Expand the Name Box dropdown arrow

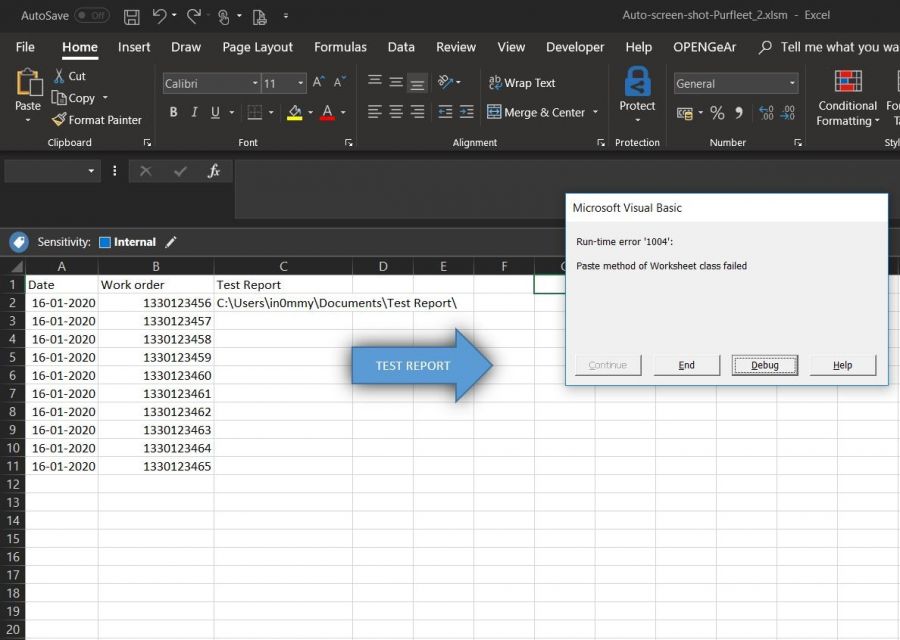[x=91, y=171]
